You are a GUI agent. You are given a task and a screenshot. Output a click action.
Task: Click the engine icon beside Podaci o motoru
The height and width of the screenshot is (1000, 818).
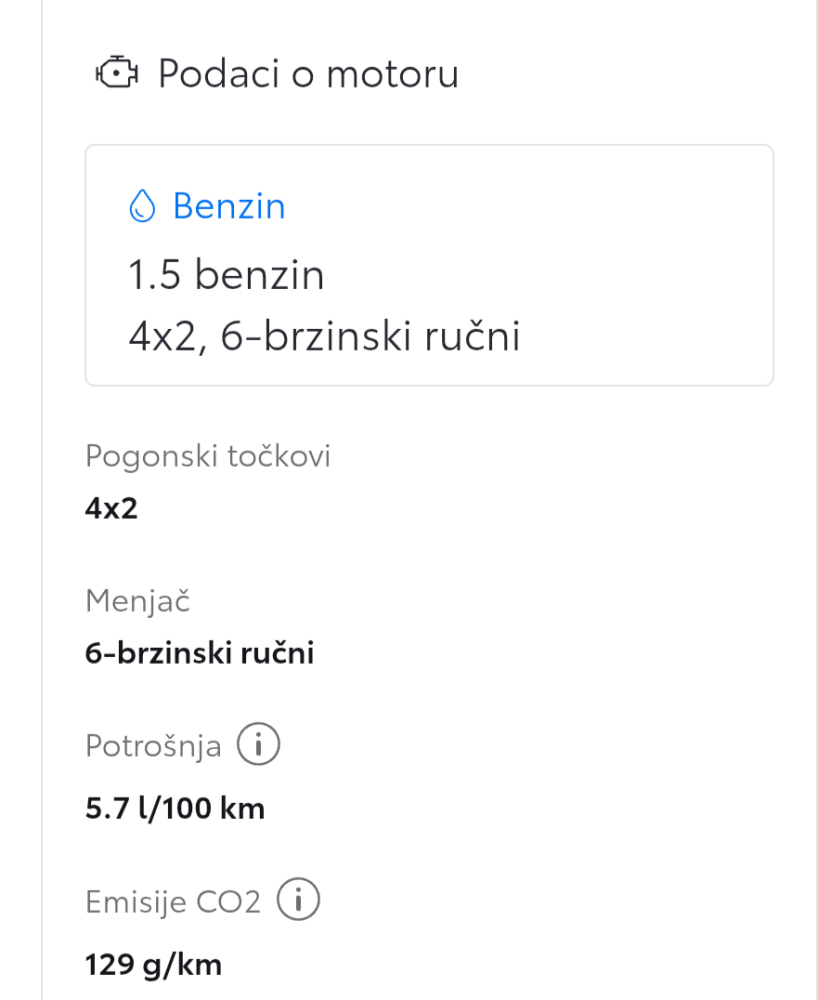tap(117, 73)
